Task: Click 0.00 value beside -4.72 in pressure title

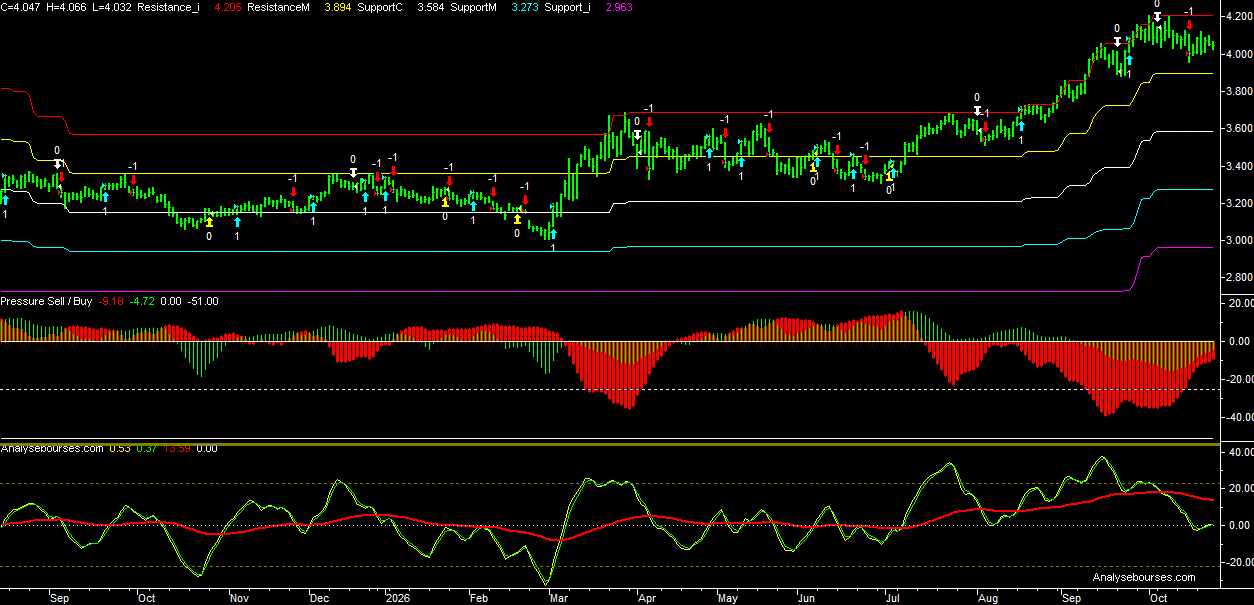Action: point(171,301)
